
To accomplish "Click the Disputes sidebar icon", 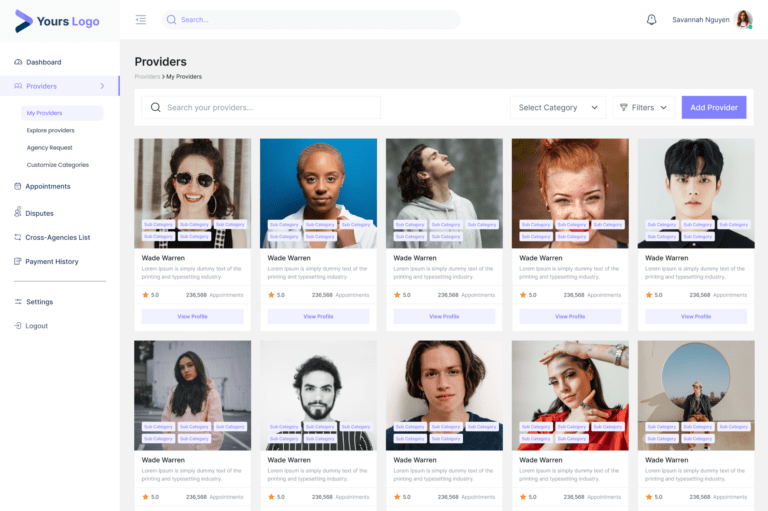I will click(x=18, y=213).
